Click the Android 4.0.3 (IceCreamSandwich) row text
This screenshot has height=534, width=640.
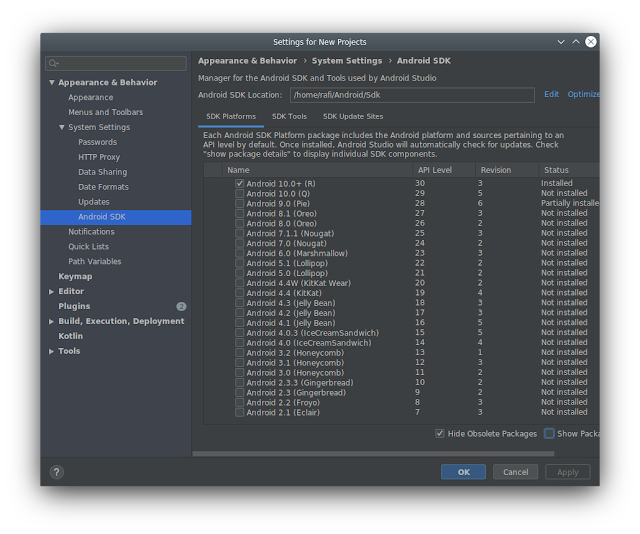[313, 333]
